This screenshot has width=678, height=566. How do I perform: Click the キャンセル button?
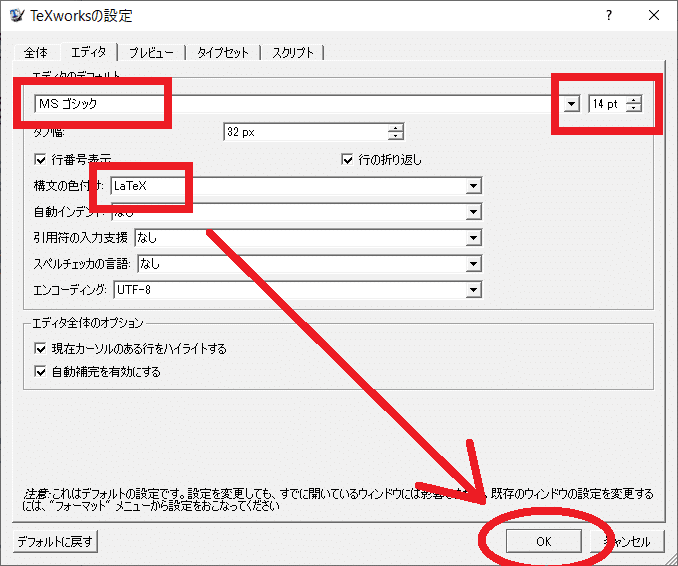tap(626, 541)
